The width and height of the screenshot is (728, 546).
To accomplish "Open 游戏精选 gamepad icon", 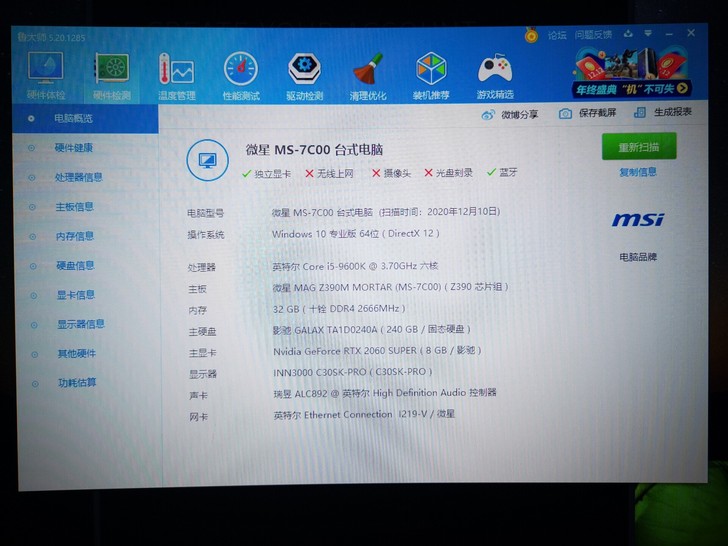I will click(x=495, y=76).
